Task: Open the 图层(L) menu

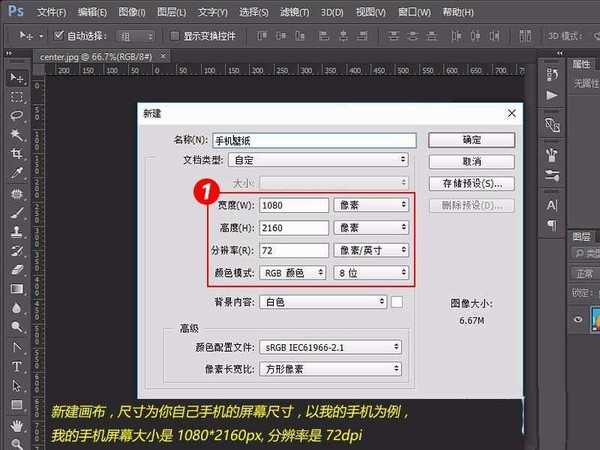Action: coord(171,12)
